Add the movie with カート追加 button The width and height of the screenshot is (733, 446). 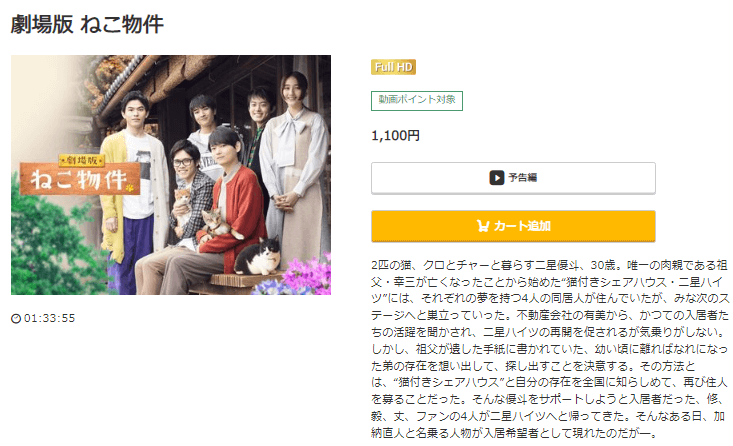tap(513, 226)
